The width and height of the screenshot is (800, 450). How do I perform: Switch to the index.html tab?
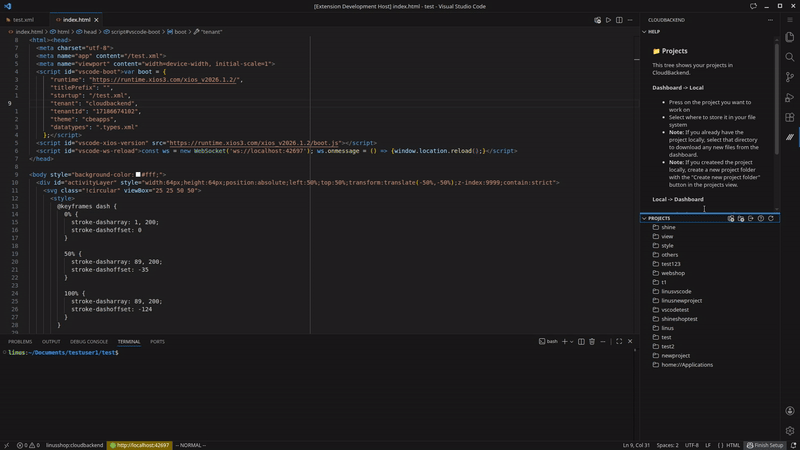pyautogui.click(x=76, y=20)
